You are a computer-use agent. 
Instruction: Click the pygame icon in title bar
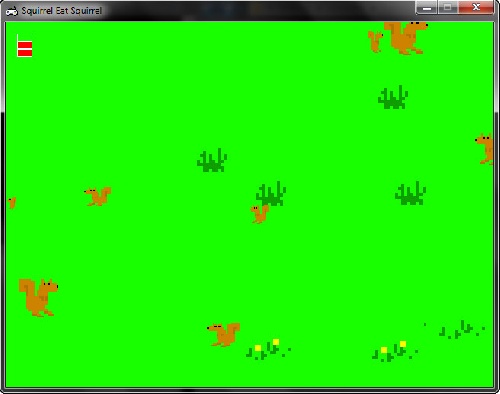(x=12, y=11)
